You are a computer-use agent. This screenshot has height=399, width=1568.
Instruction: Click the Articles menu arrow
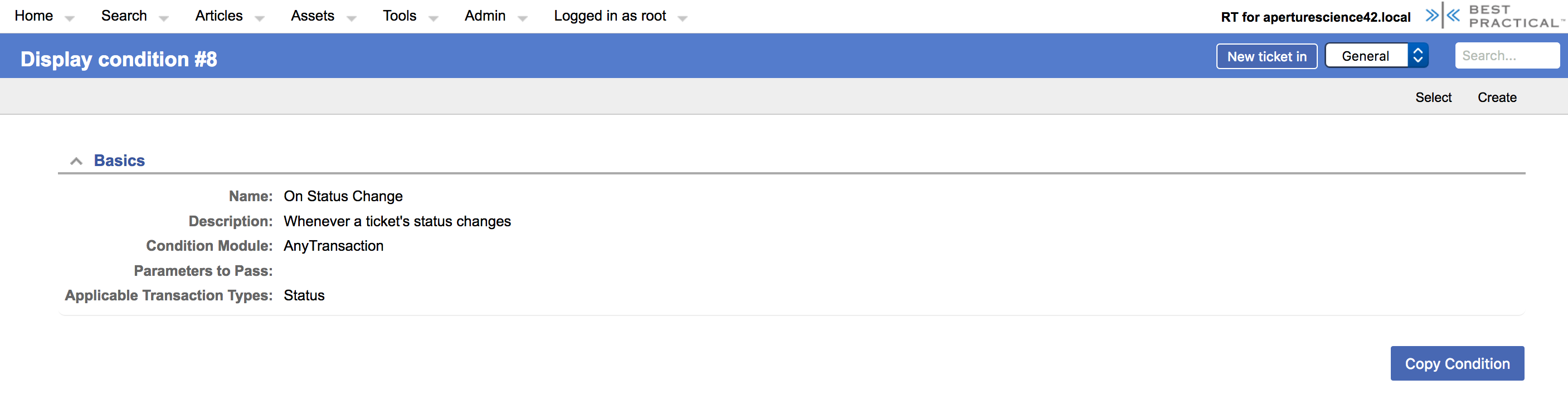point(259,18)
